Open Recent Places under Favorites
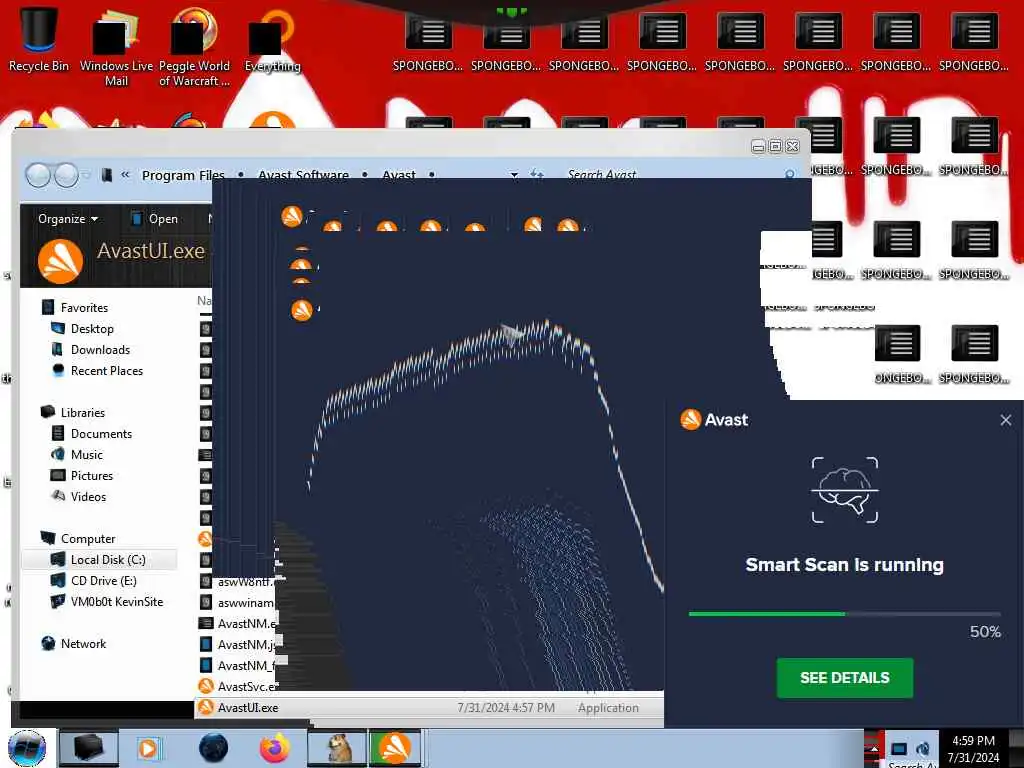The width and height of the screenshot is (1024, 768). [106, 370]
